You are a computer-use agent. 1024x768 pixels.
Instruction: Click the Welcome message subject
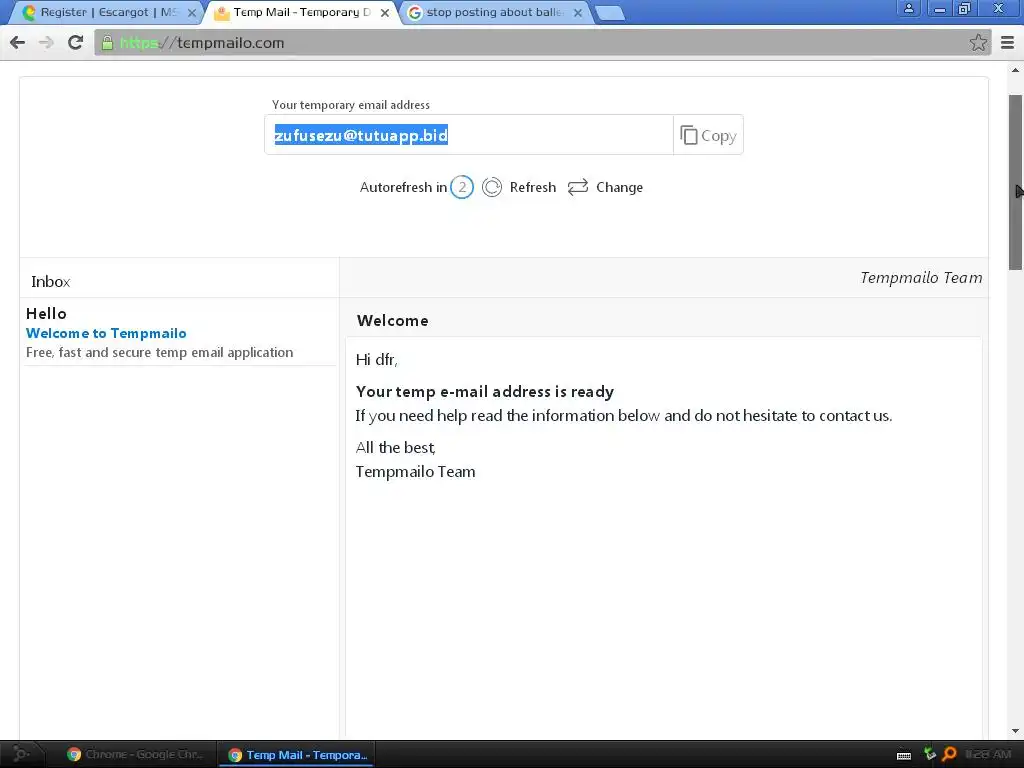coord(392,321)
